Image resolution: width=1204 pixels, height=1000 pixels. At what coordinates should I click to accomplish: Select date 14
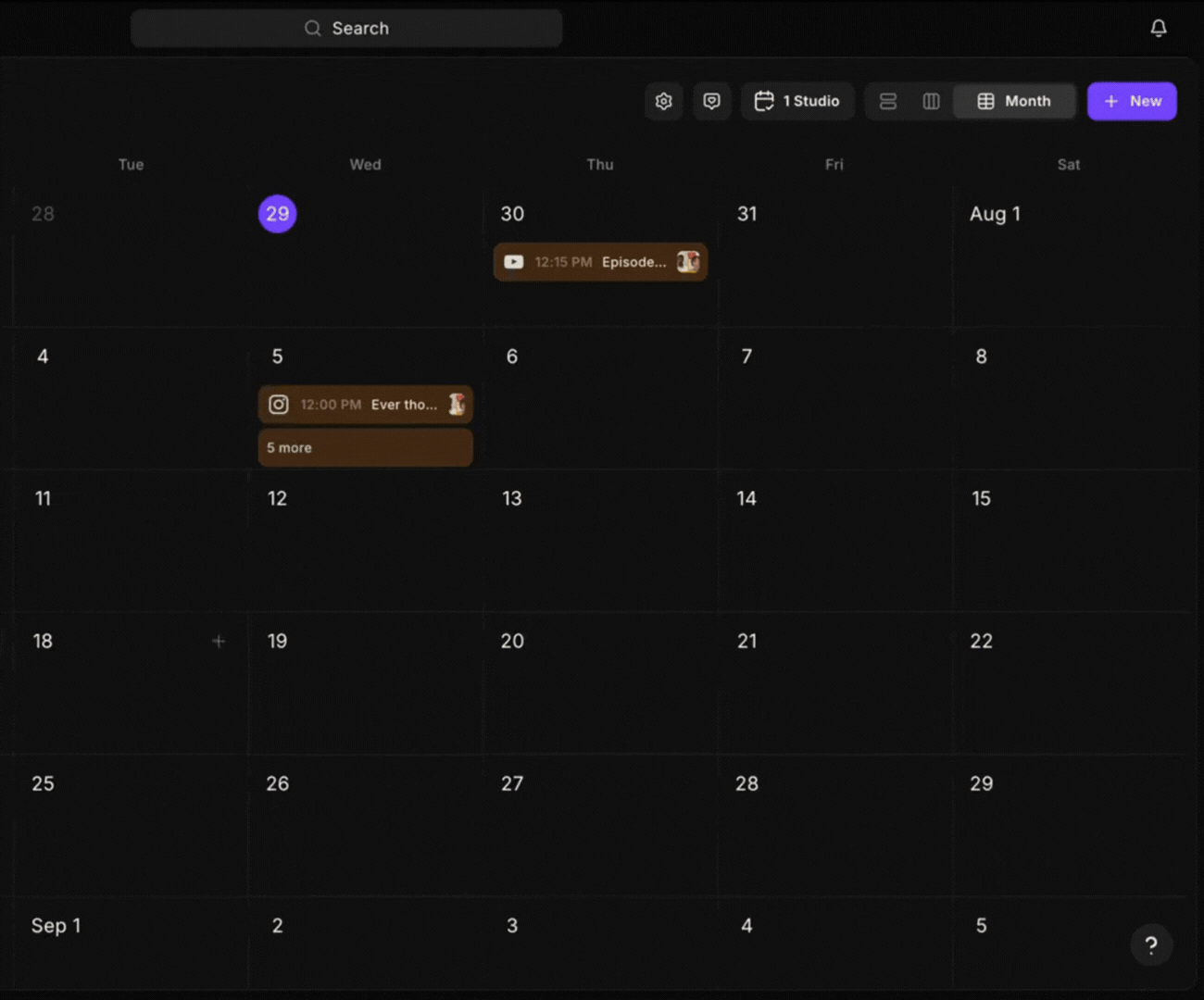[746, 498]
